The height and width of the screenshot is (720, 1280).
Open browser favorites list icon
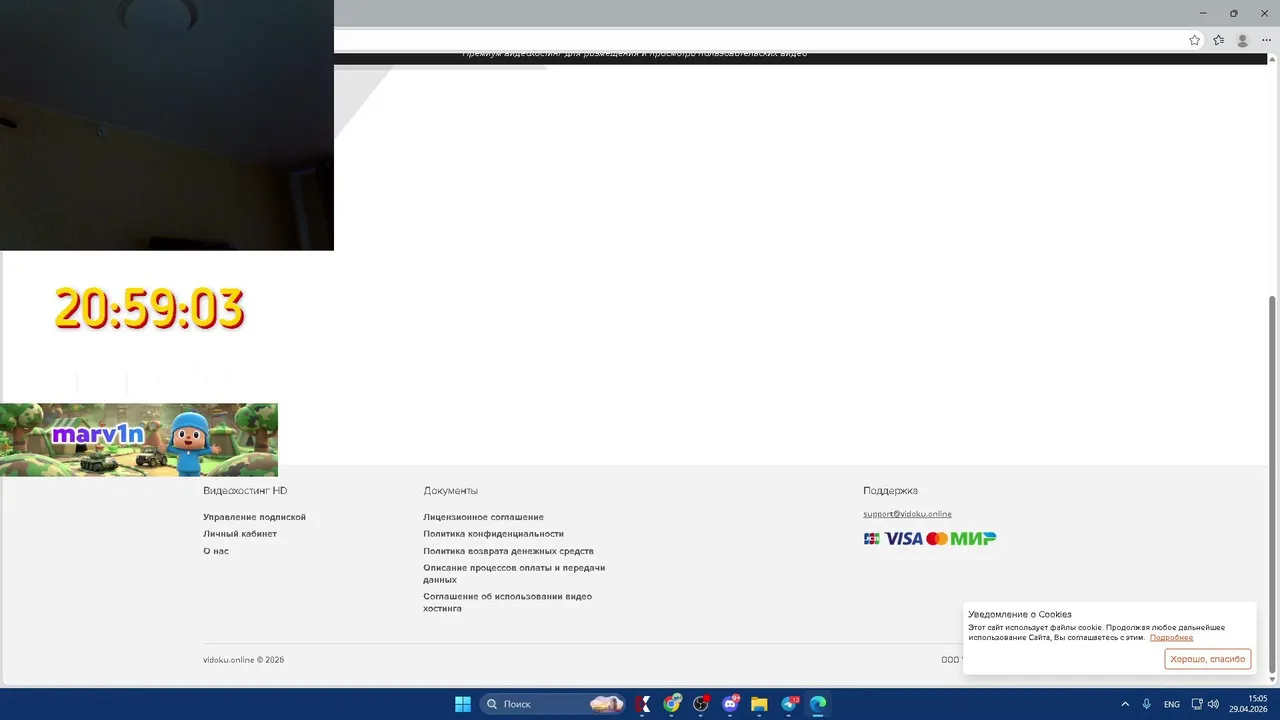1218,40
